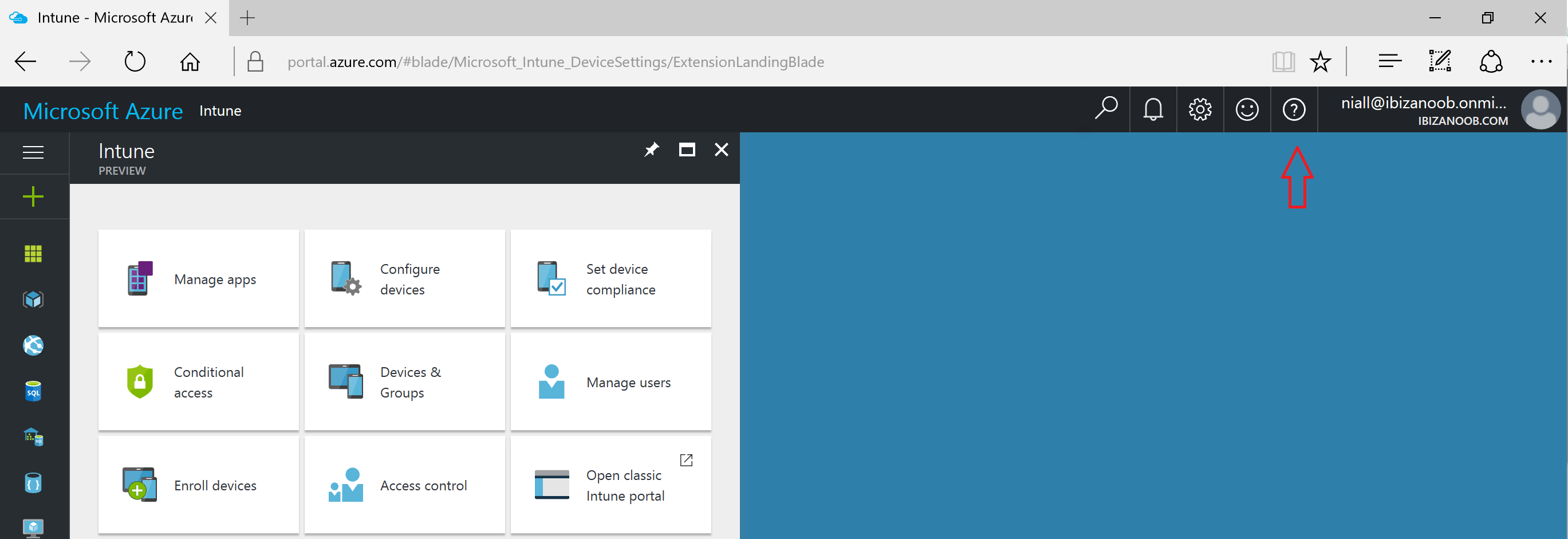
Task: Click the Microsoft Azure logo text
Action: tap(103, 111)
